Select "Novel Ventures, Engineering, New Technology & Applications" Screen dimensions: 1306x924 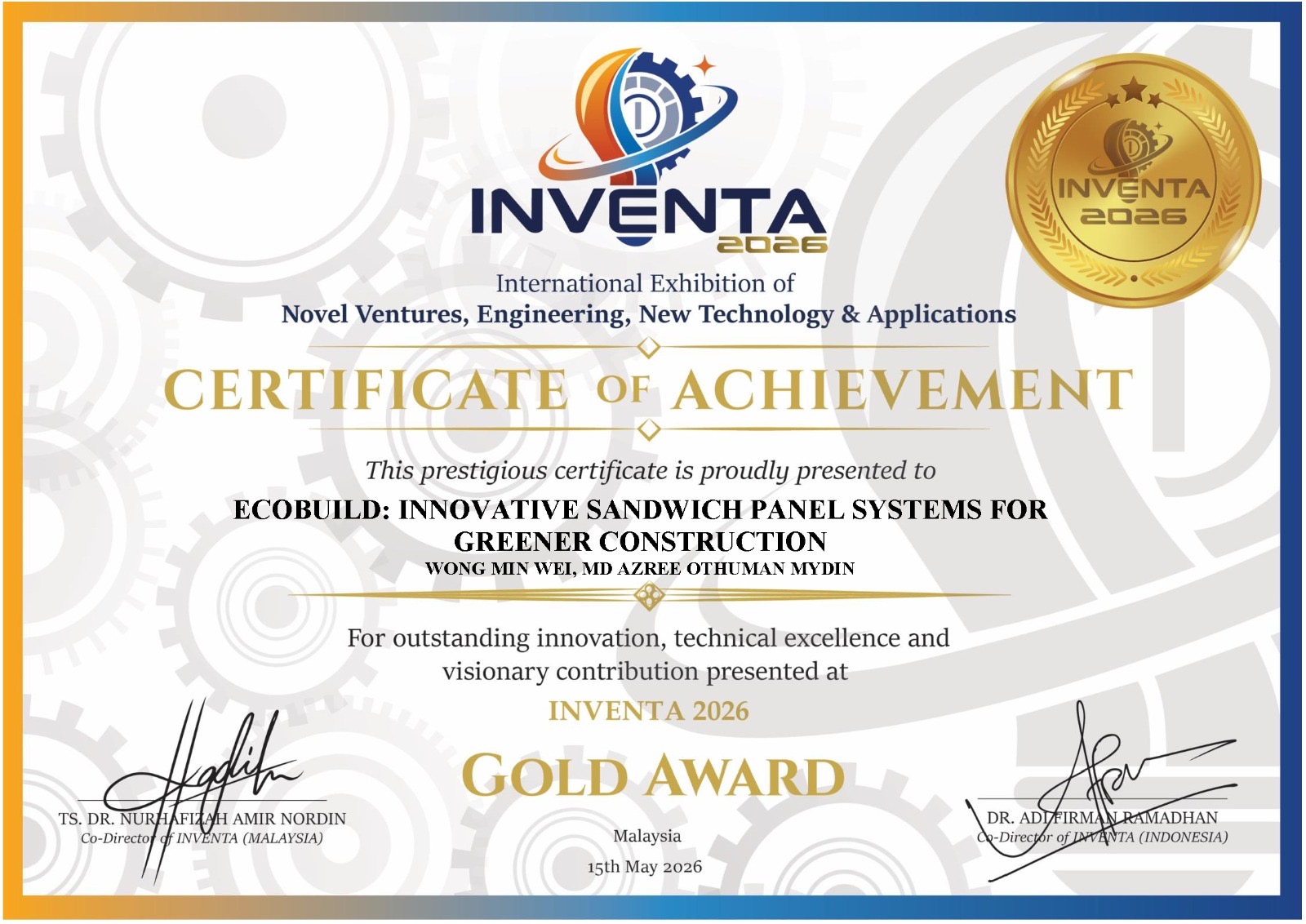point(649,314)
